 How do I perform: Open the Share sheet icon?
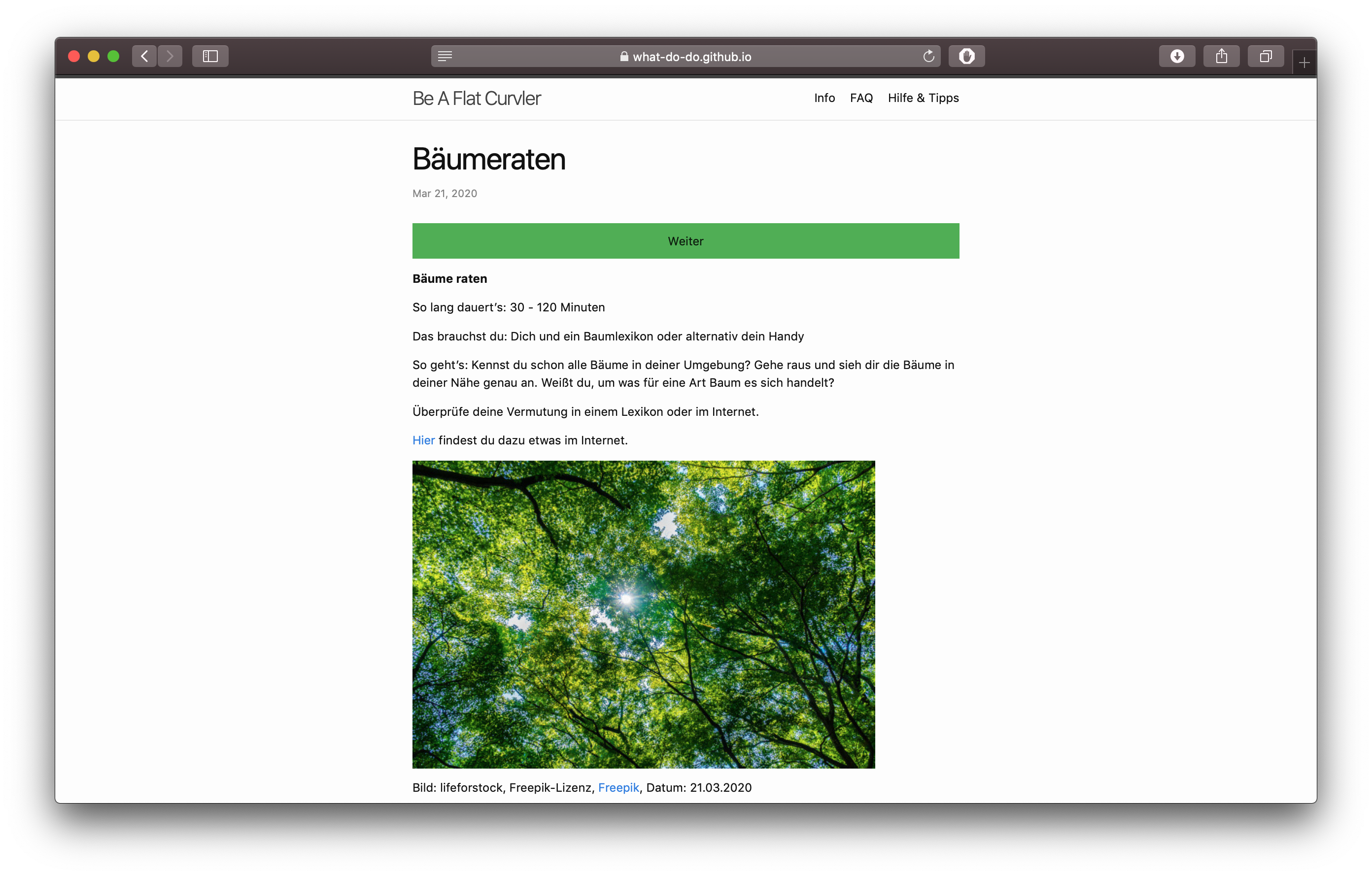coord(1221,56)
